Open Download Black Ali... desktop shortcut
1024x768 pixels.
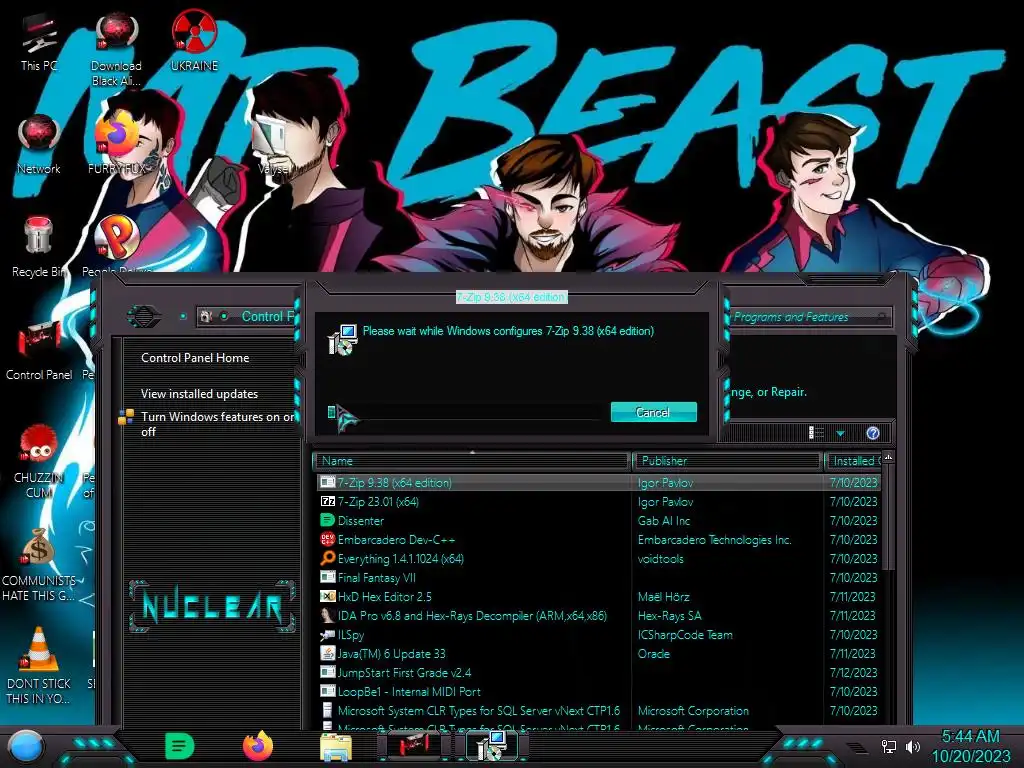coord(116,51)
